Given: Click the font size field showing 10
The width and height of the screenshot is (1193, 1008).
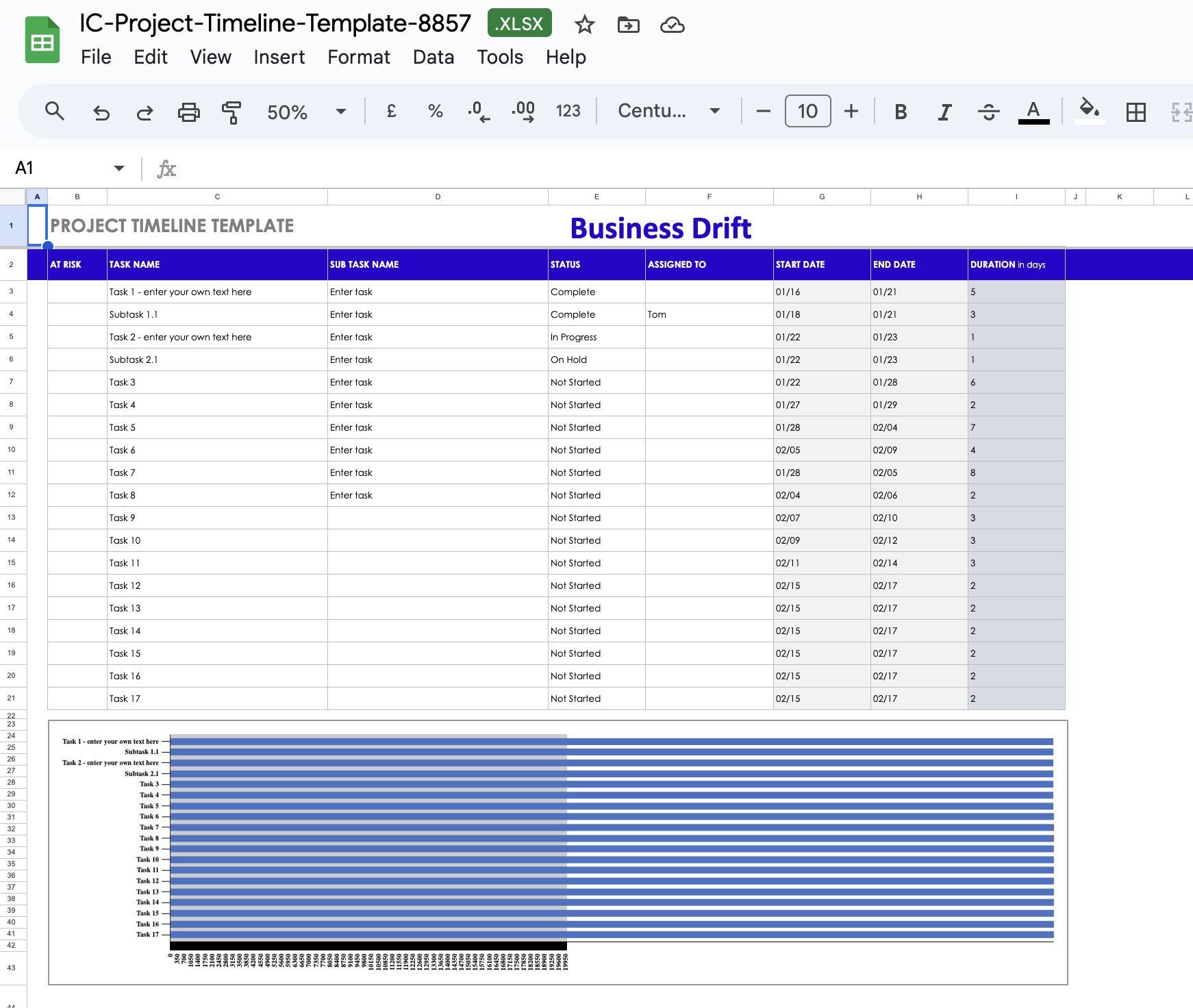Looking at the screenshot, I should 807,111.
